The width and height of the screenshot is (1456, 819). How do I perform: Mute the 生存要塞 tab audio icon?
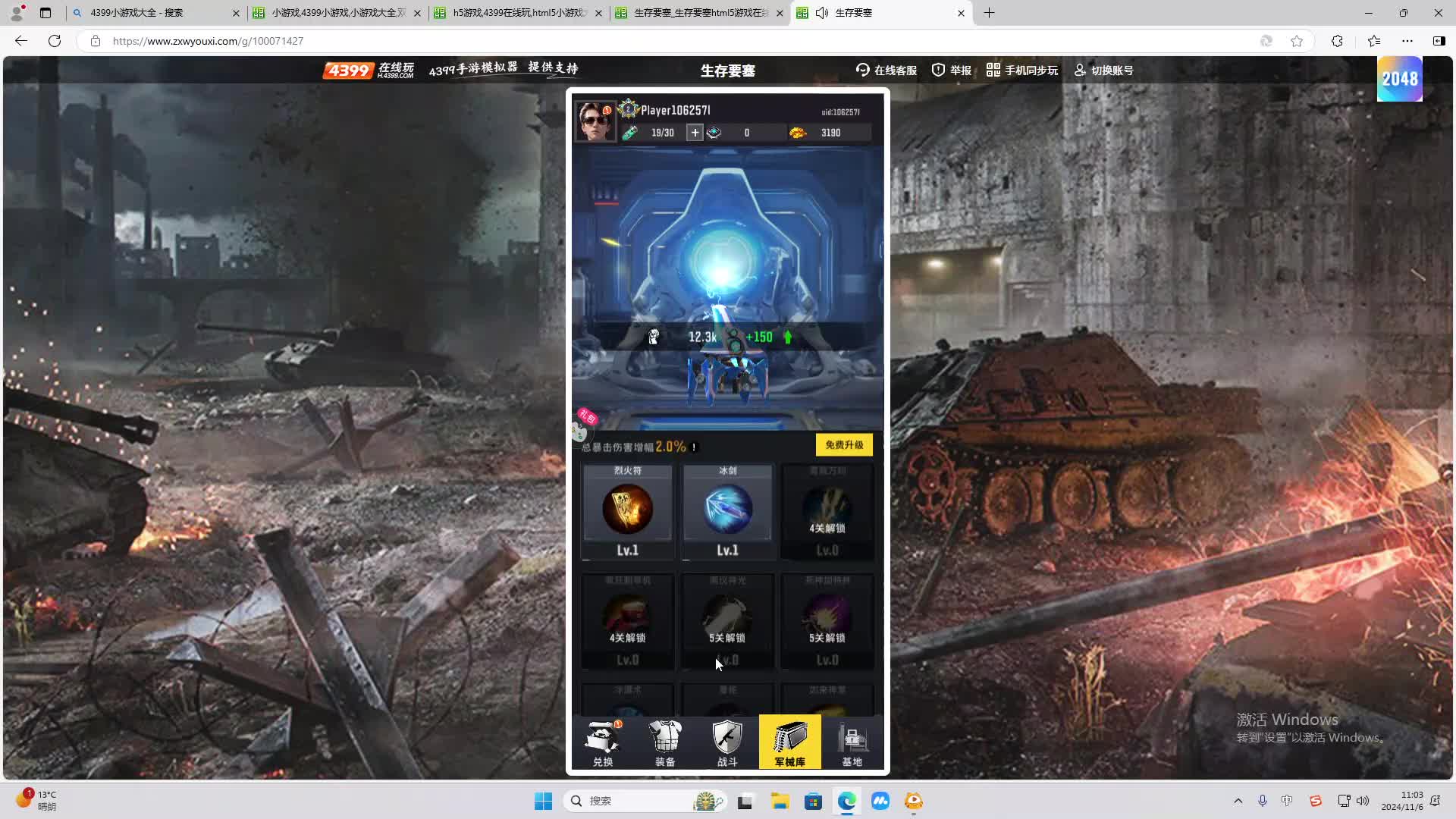tap(822, 13)
